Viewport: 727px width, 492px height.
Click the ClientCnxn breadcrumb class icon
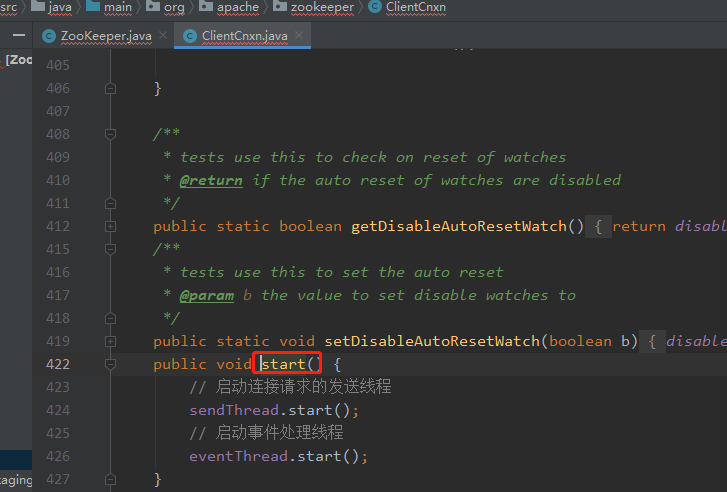pyautogui.click(x=375, y=6)
